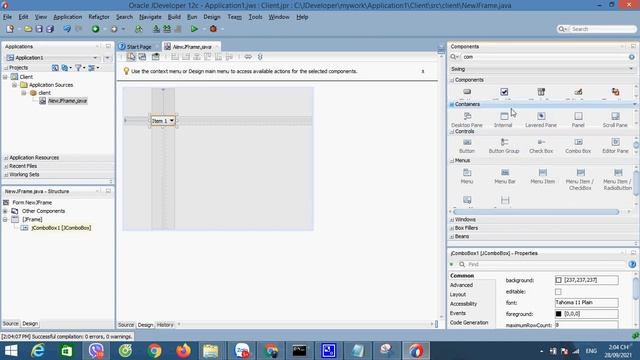This screenshot has height=360, width=640.
Task: Select the NewJFrame.java file in the Projects tree
Action: click(67, 101)
